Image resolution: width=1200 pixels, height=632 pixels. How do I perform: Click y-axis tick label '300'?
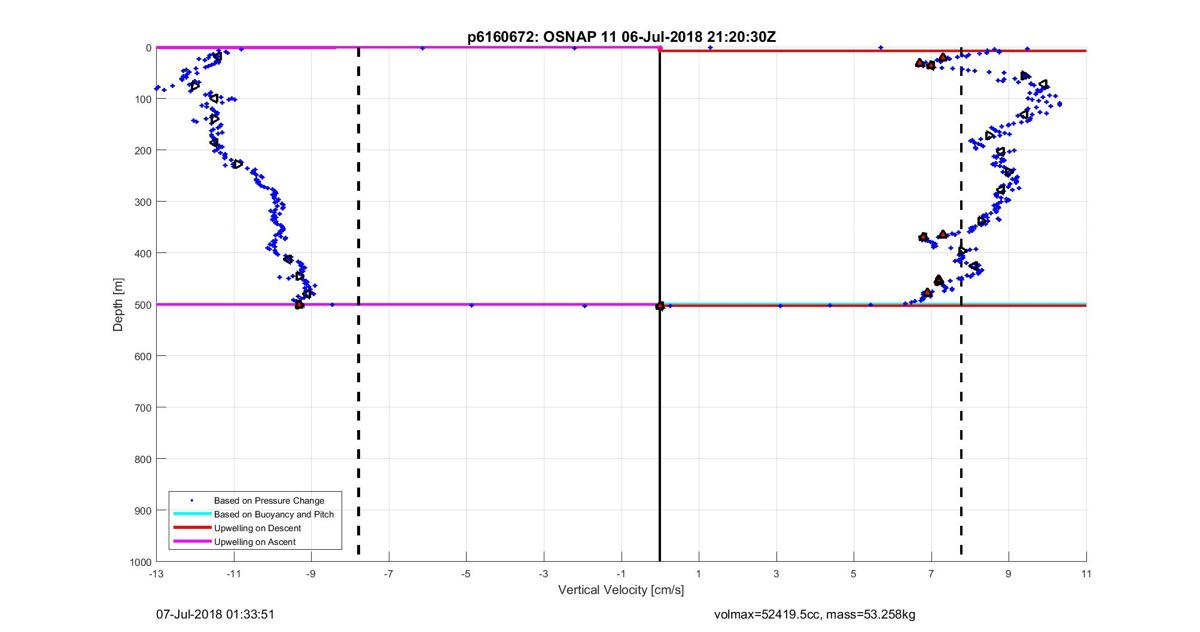pyautogui.click(x=144, y=202)
